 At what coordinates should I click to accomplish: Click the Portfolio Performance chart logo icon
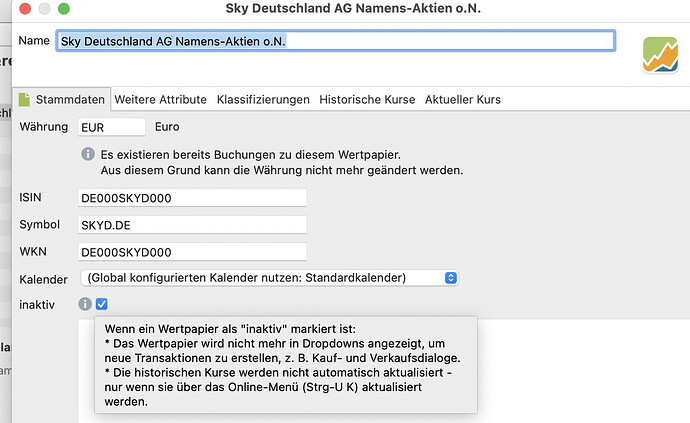point(660,55)
